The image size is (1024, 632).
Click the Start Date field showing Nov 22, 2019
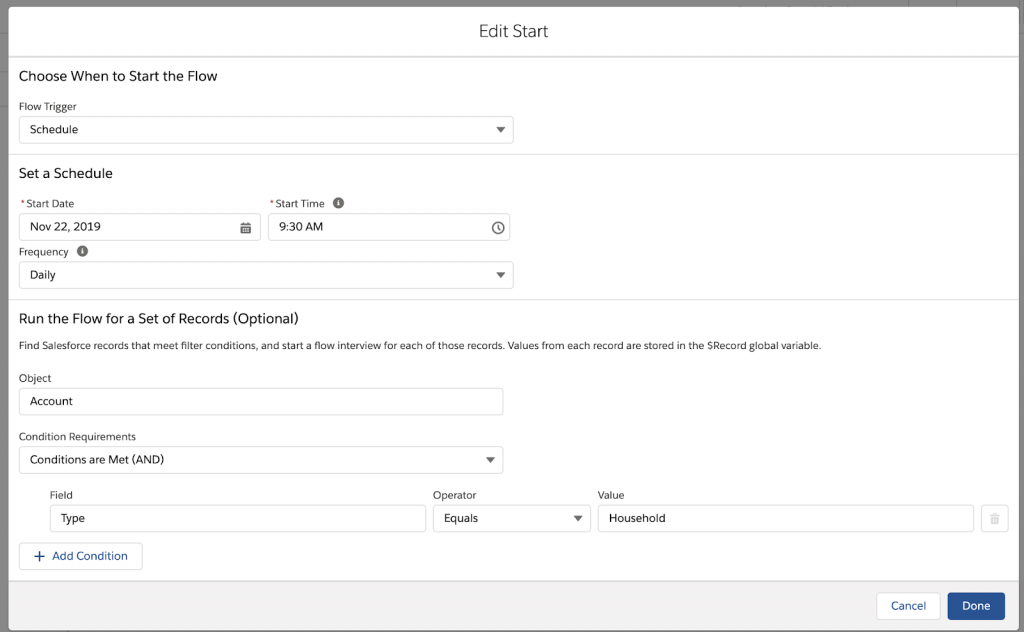click(130, 227)
